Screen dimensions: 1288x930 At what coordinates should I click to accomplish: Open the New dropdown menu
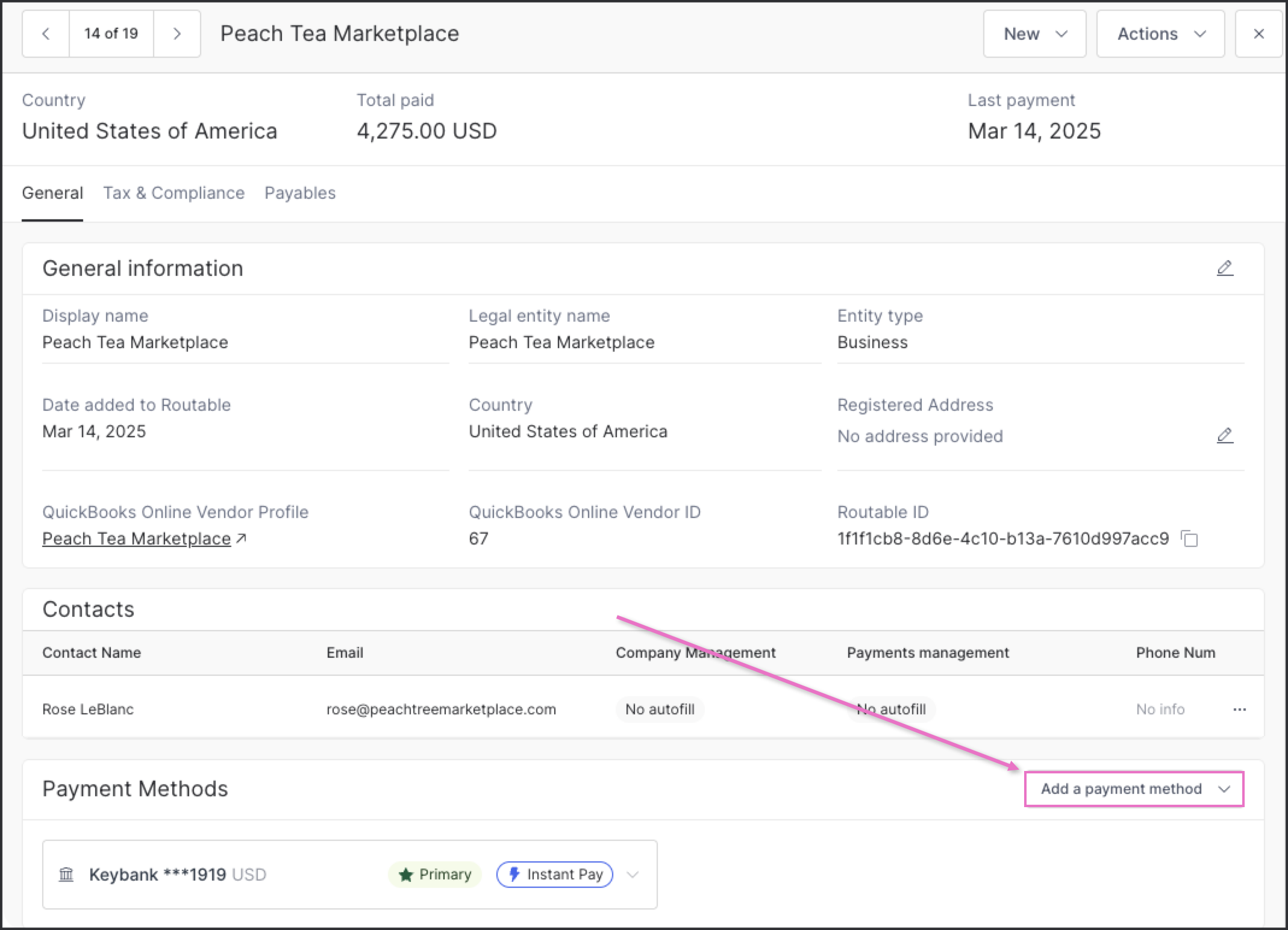1034,34
